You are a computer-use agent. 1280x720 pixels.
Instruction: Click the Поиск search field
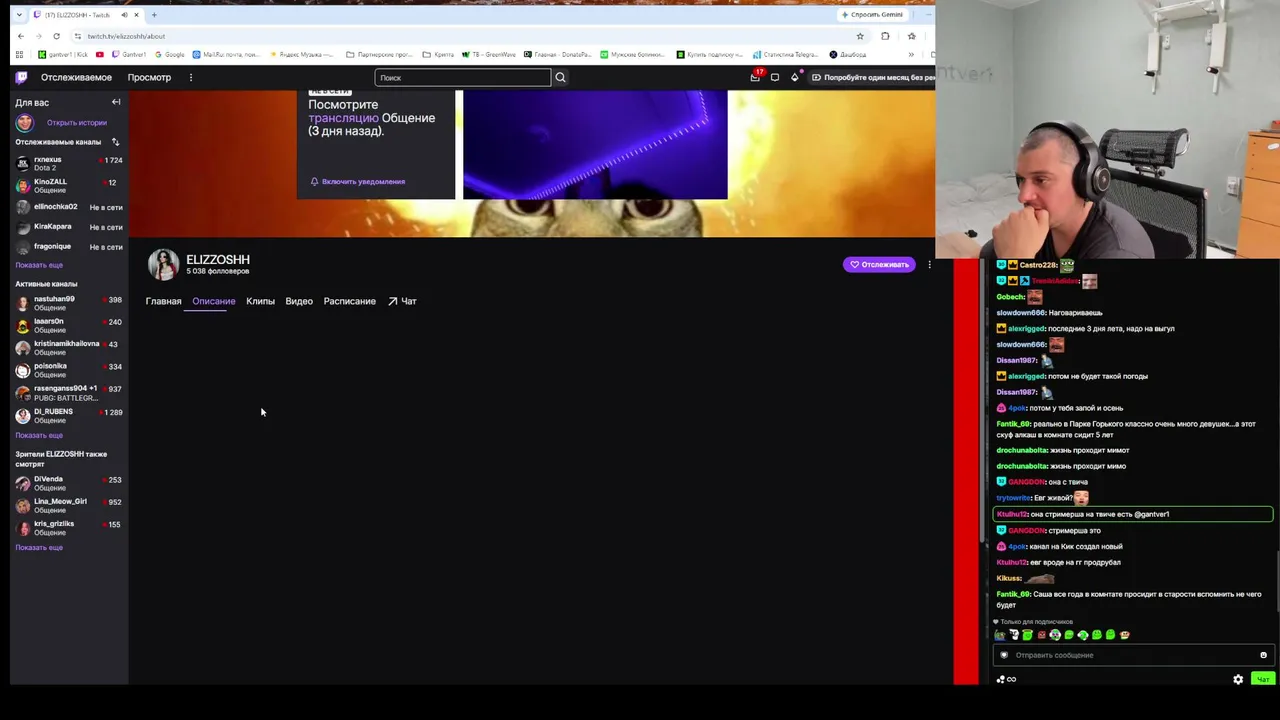[x=463, y=77]
